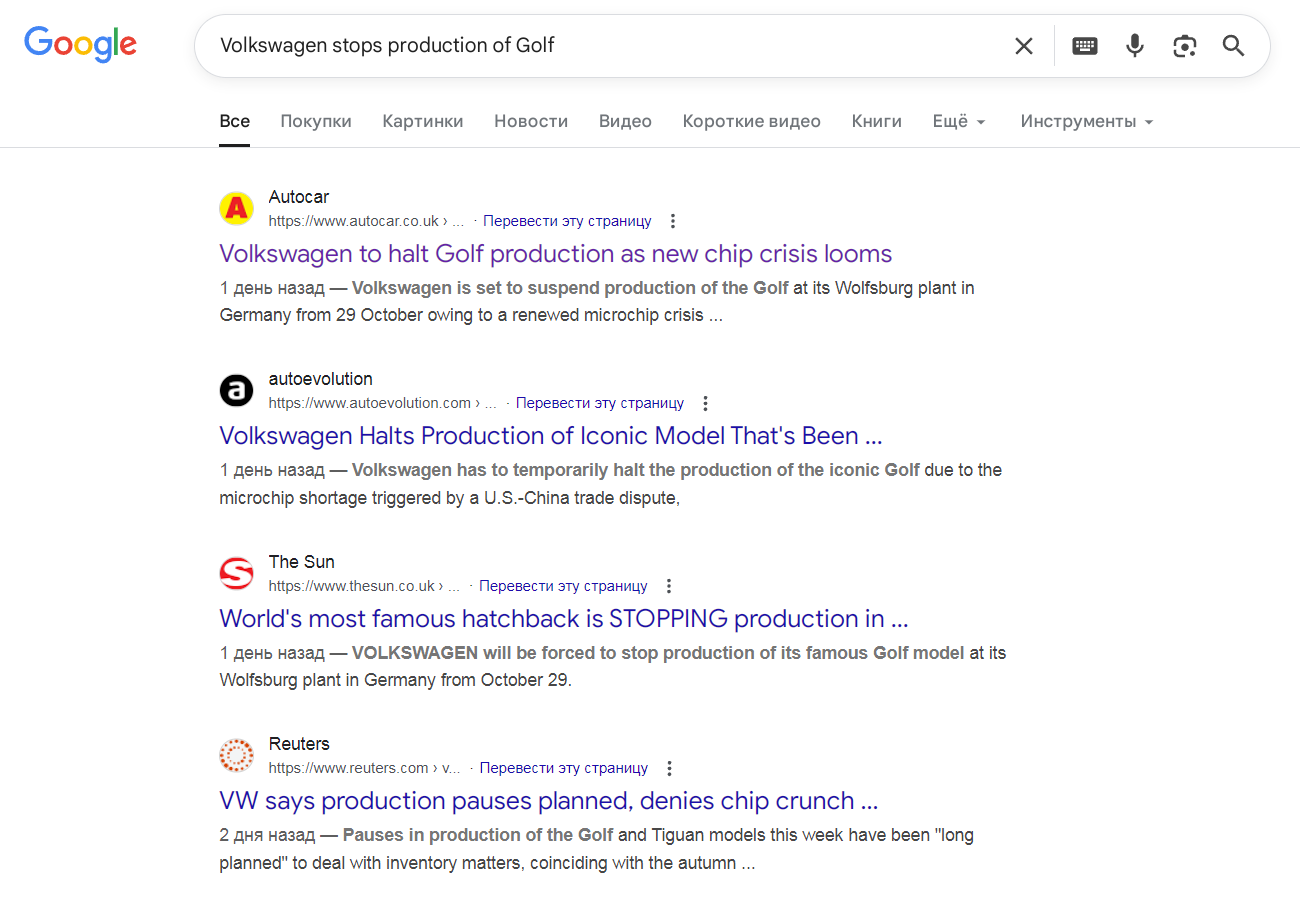Screen dimensions: 1300x899
Task: Click The Sun site favicon
Action: (x=236, y=573)
